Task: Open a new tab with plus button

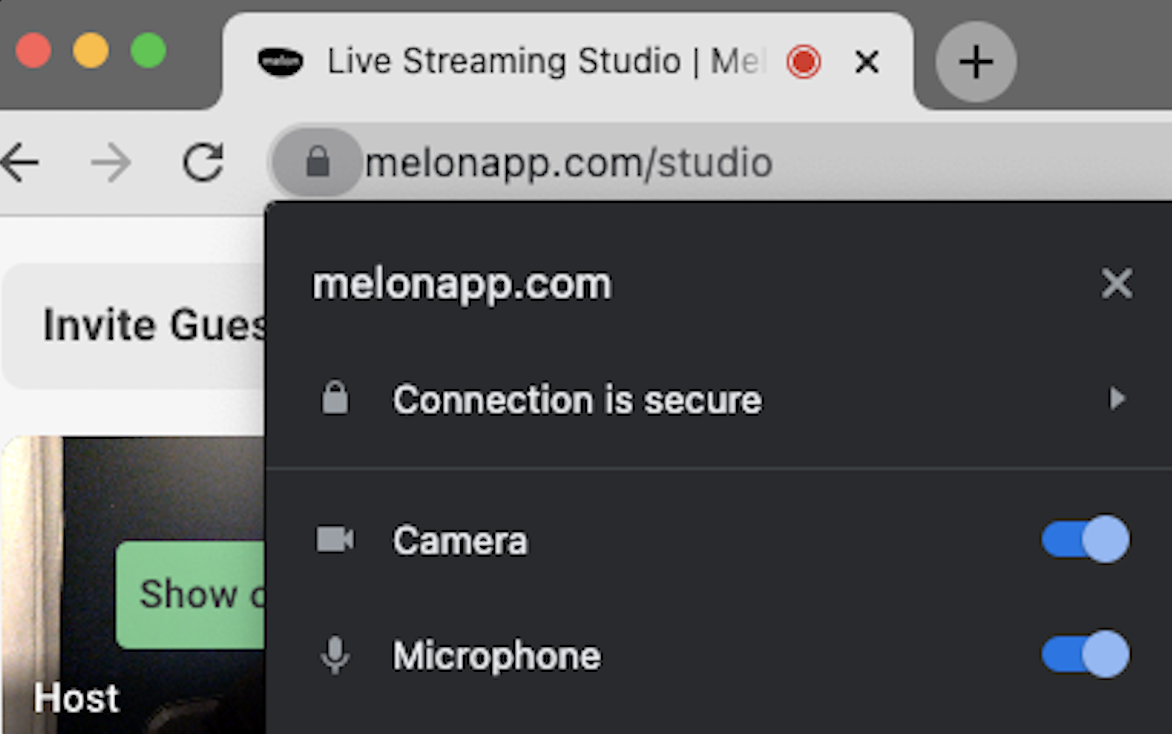Action: pos(975,61)
